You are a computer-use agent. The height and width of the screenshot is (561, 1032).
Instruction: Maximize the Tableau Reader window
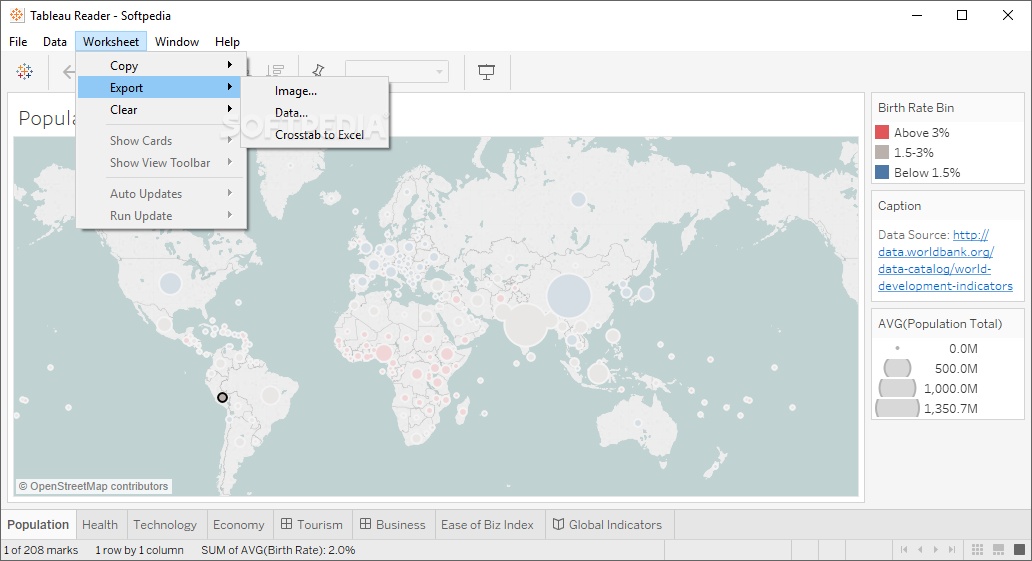[962, 15]
